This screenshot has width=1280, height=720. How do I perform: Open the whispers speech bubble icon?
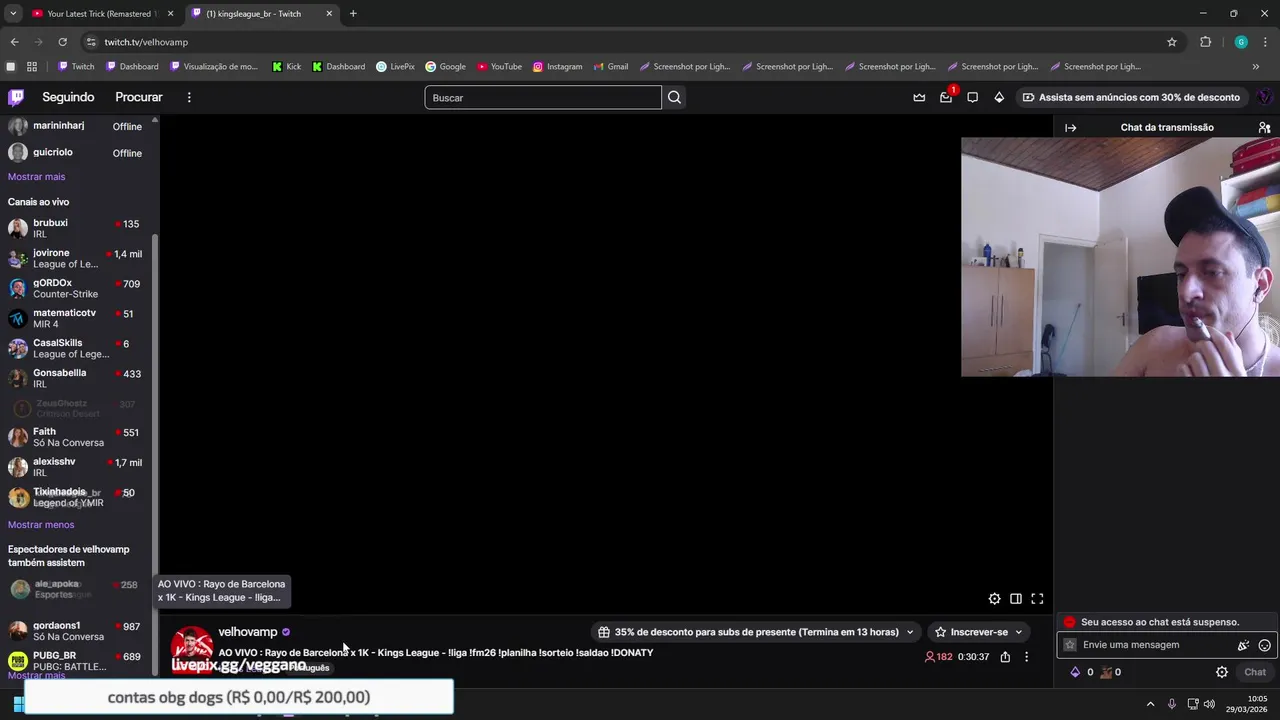point(972,97)
